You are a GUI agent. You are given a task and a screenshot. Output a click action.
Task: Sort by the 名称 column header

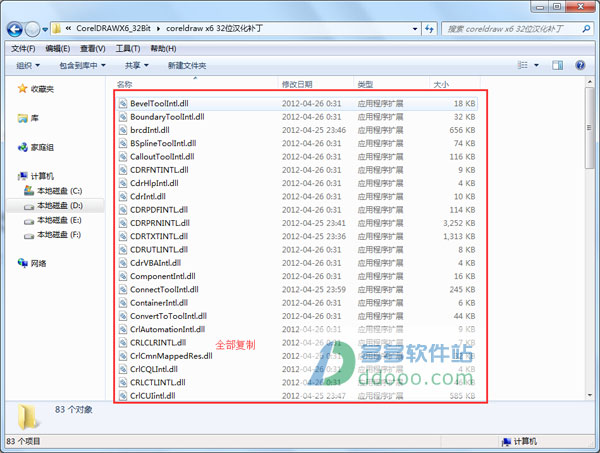pyautogui.click(x=196, y=84)
